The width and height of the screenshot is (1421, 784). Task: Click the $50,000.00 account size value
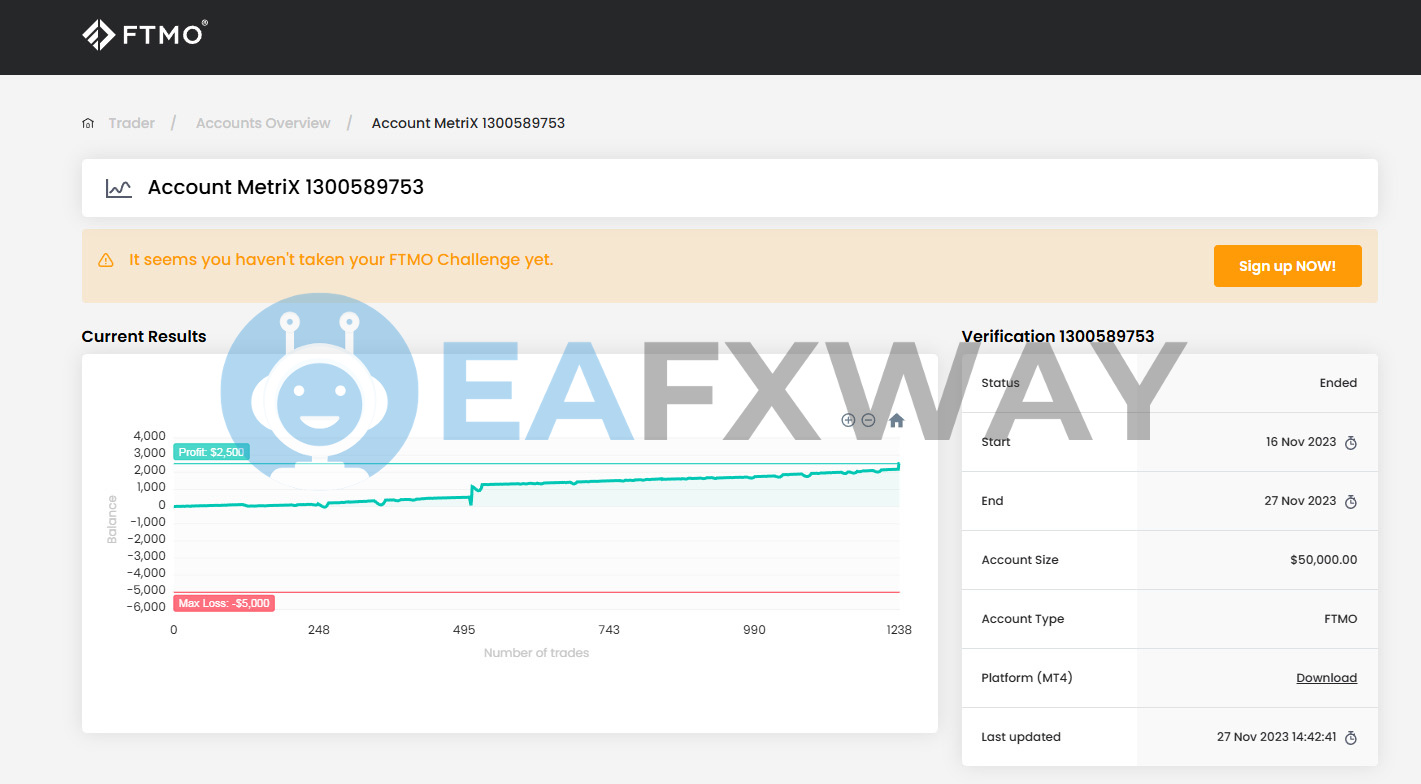coord(1323,560)
